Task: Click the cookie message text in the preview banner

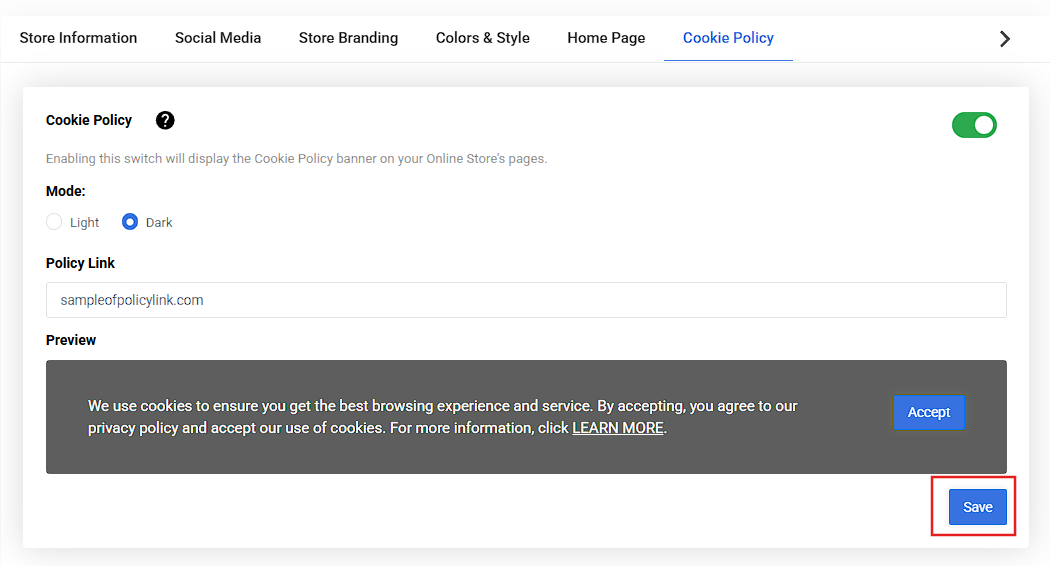Action: point(442,407)
